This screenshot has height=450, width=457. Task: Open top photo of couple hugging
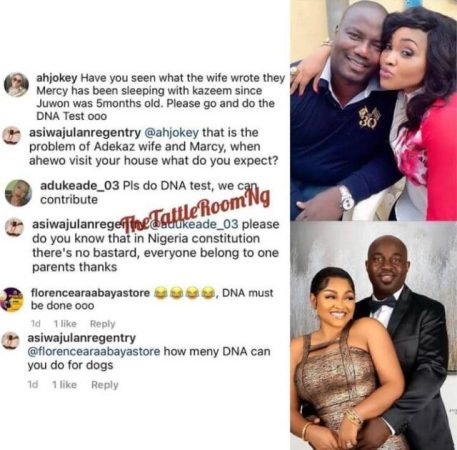coord(373,110)
